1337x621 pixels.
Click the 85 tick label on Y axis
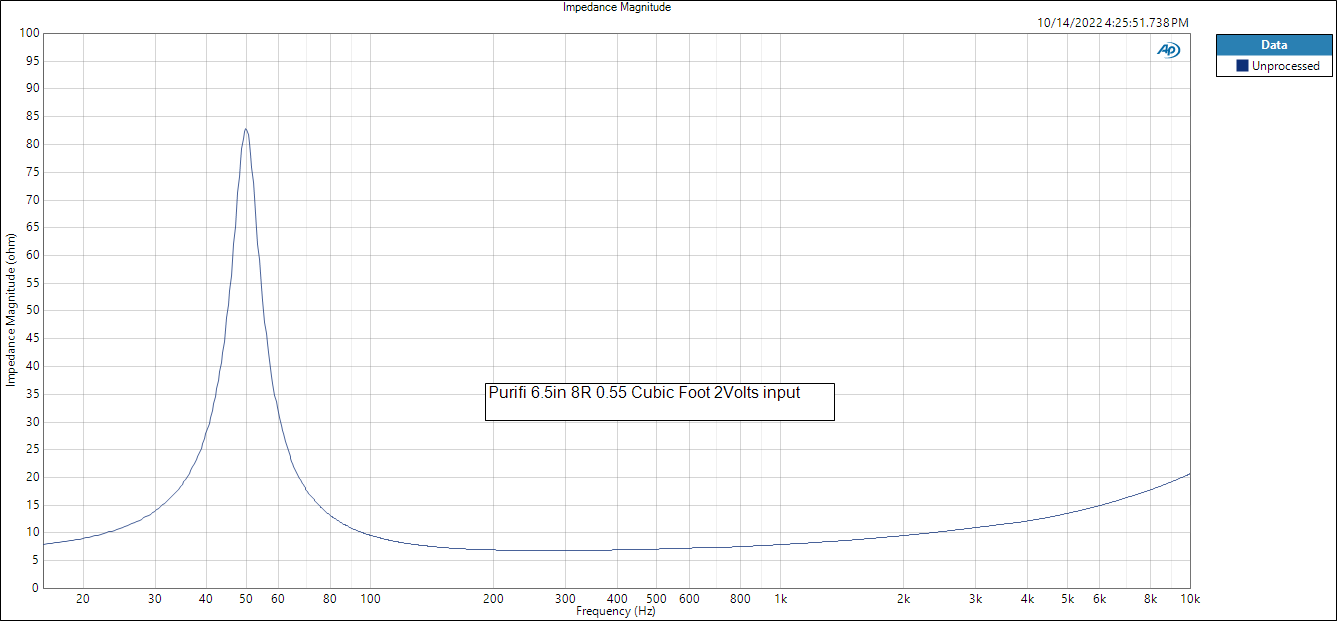tap(32, 116)
